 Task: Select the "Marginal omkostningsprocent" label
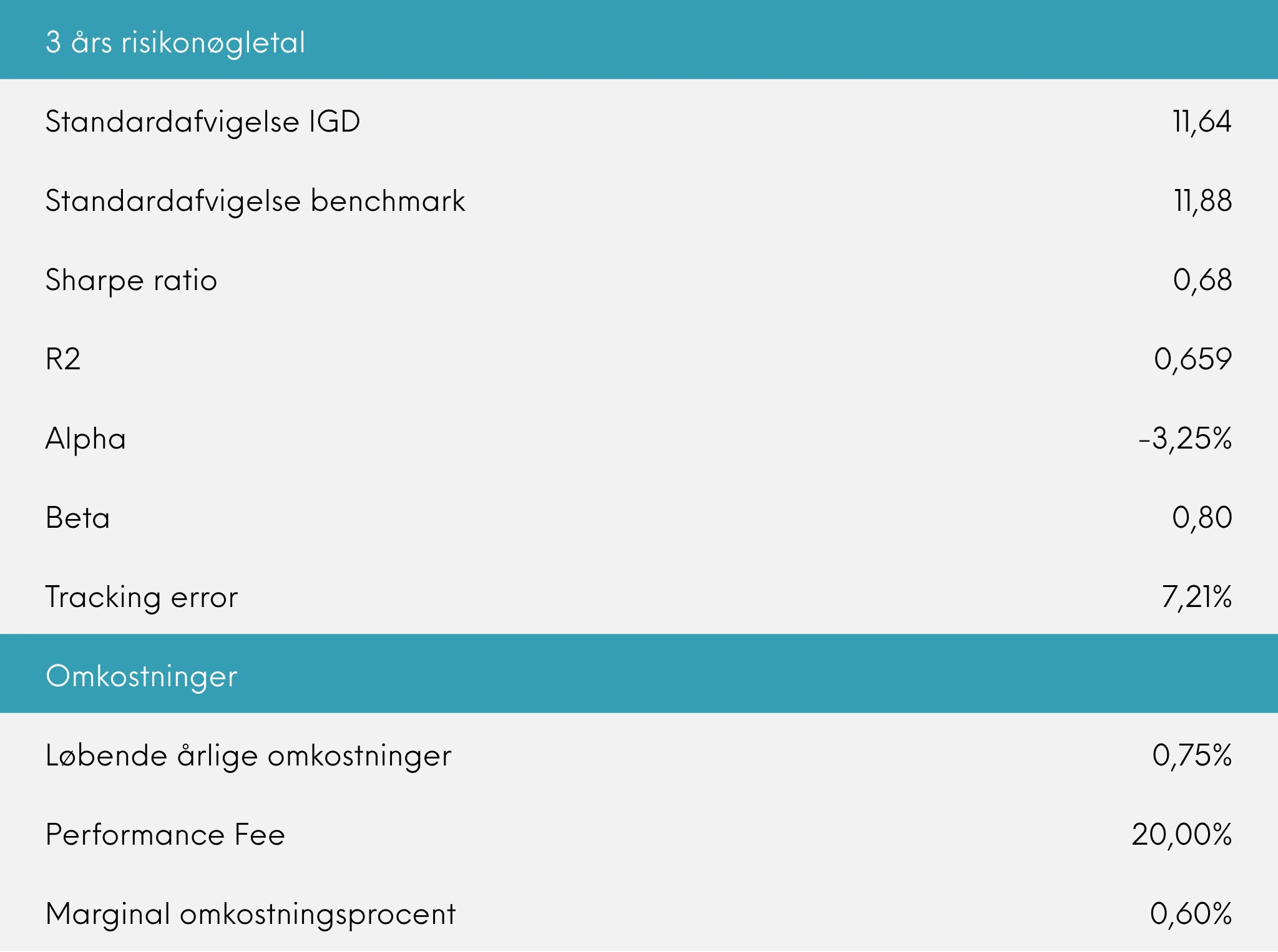[251, 914]
